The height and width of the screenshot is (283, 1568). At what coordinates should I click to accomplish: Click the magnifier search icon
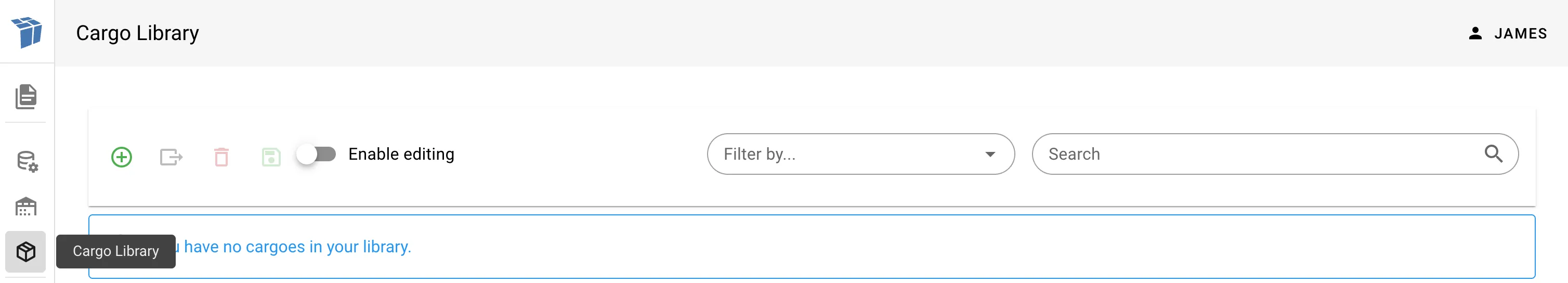click(x=1493, y=154)
